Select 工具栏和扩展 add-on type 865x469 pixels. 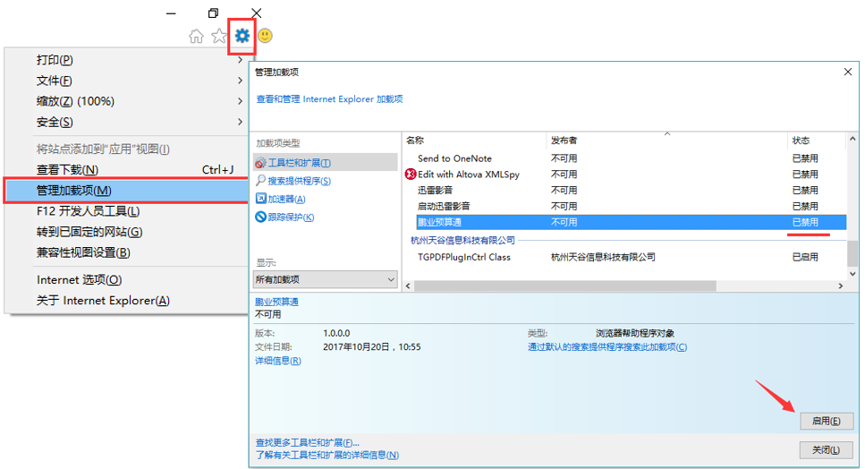[298, 162]
